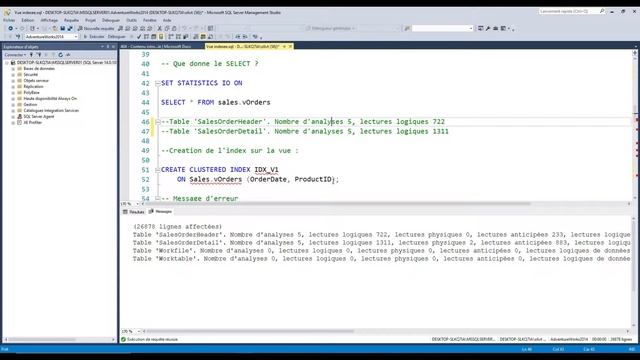Close the Vue indexee.sql tab
The height and width of the screenshot is (360, 640).
click(x=290, y=47)
